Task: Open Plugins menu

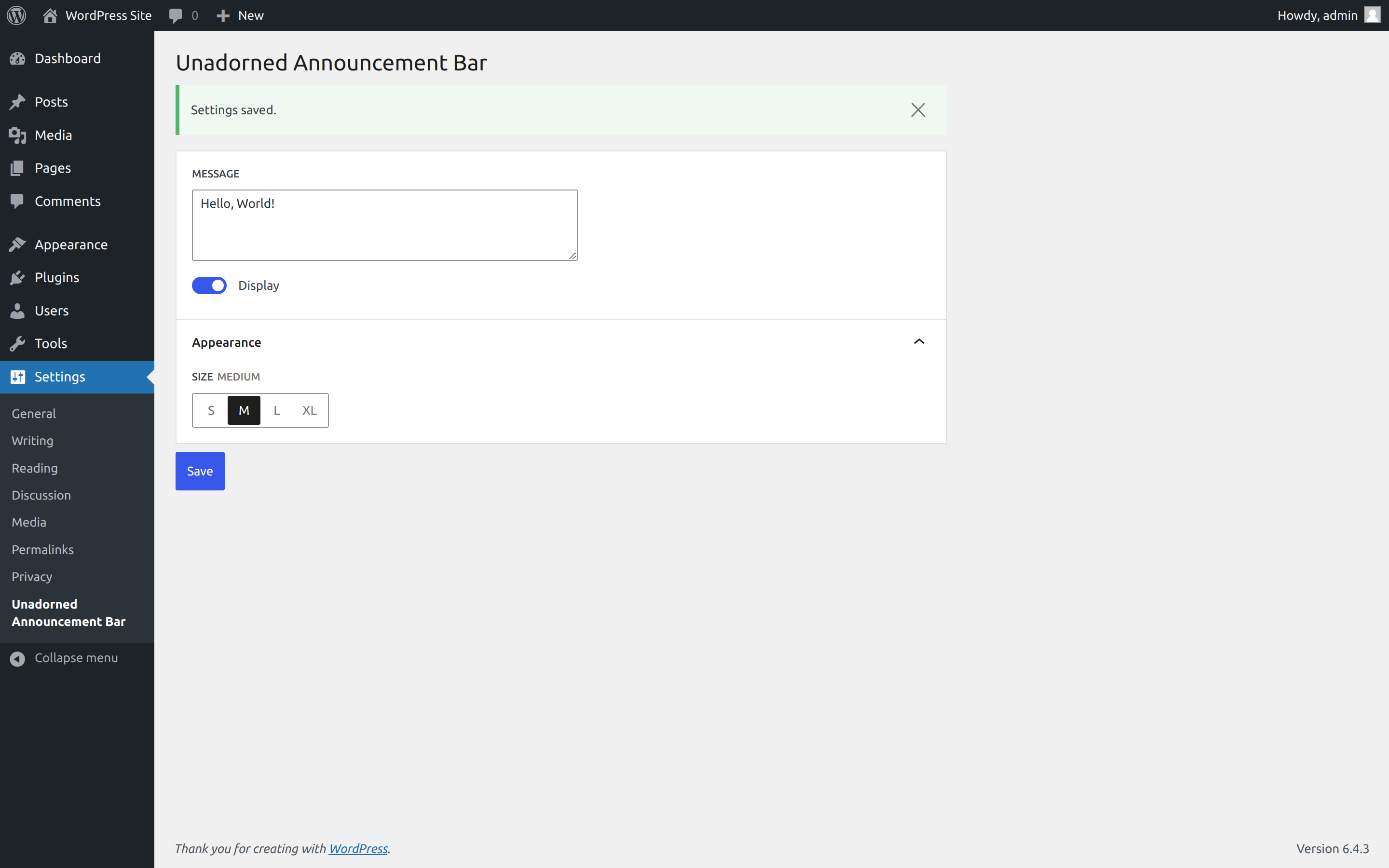Action: tap(77, 278)
